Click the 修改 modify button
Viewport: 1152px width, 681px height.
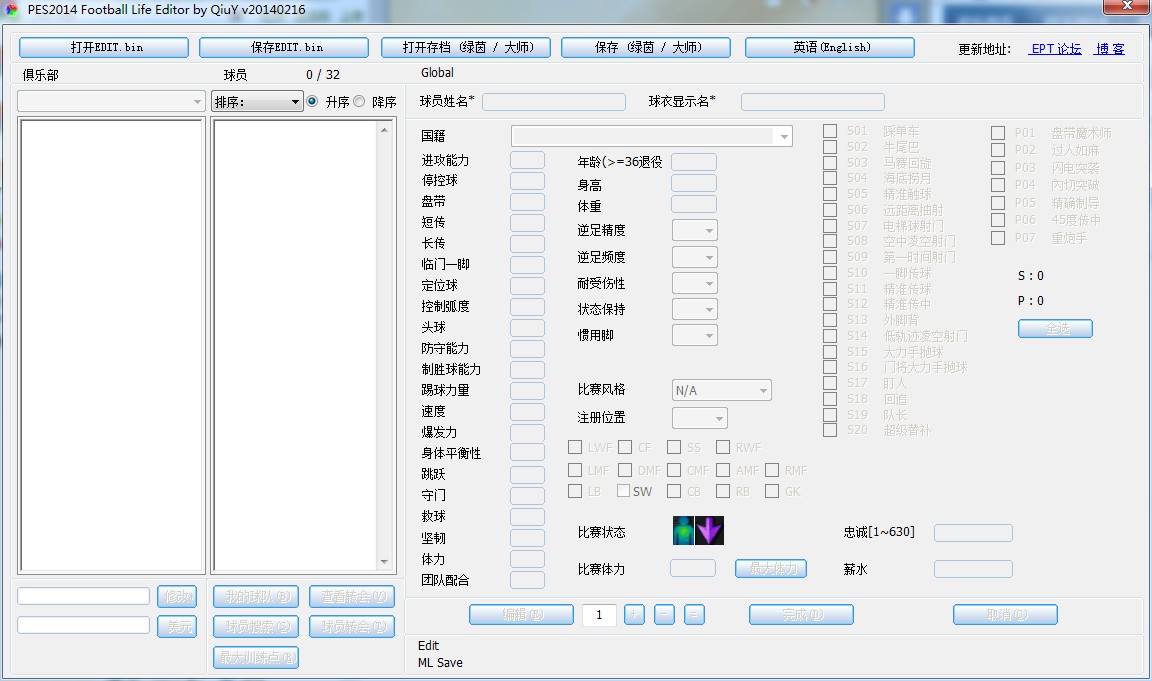click(177, 597)
